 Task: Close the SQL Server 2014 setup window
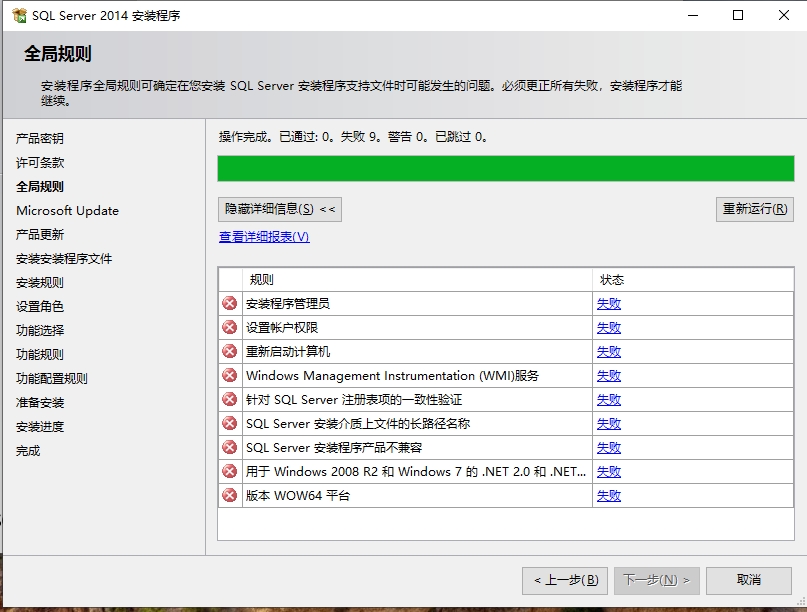click(784, 15)
